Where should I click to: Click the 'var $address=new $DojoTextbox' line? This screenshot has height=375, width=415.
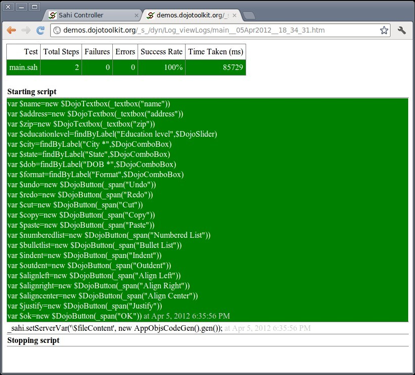[x=95, y=114]
